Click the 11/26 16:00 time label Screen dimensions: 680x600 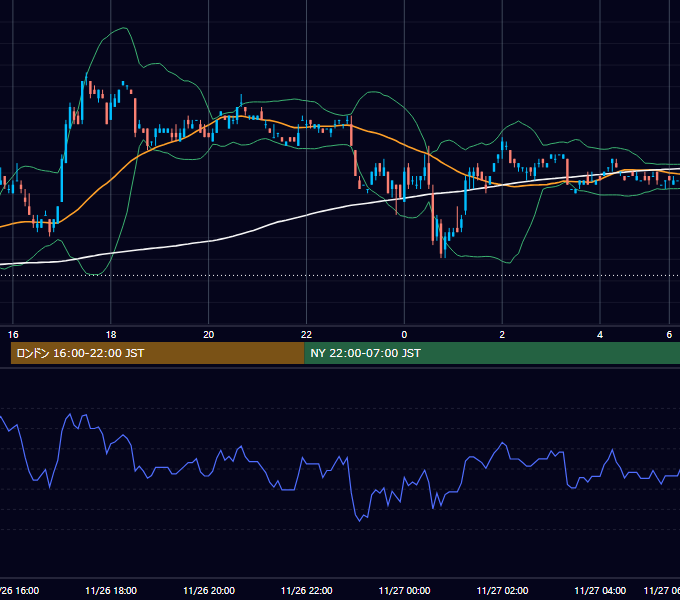pos(20,590)
